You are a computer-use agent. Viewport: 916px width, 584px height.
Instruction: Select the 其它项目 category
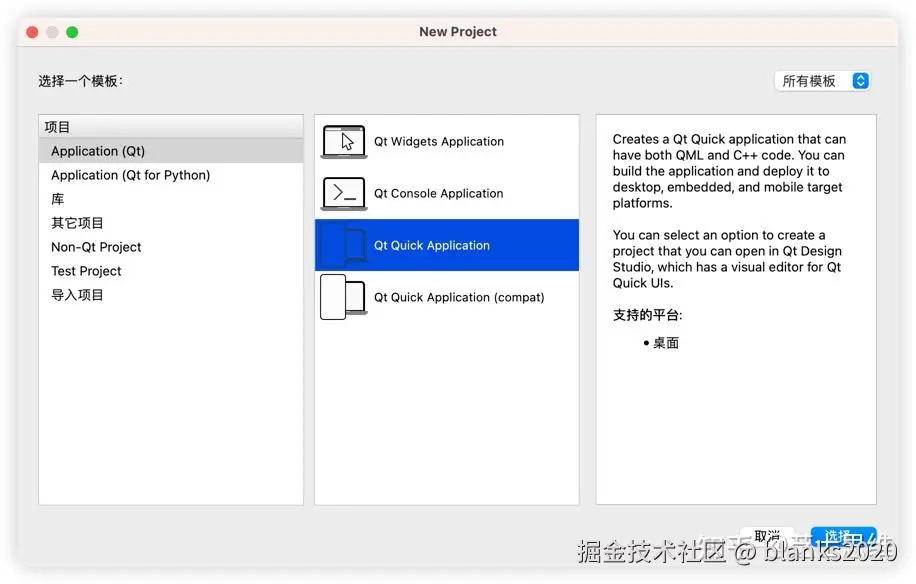pos(171,223)
